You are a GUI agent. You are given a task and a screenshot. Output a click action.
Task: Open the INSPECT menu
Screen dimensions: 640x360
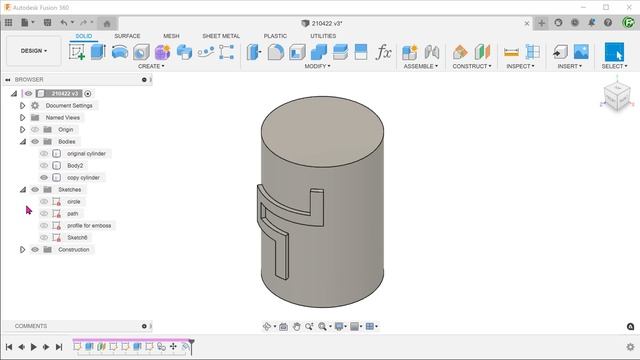click(520, 66)
